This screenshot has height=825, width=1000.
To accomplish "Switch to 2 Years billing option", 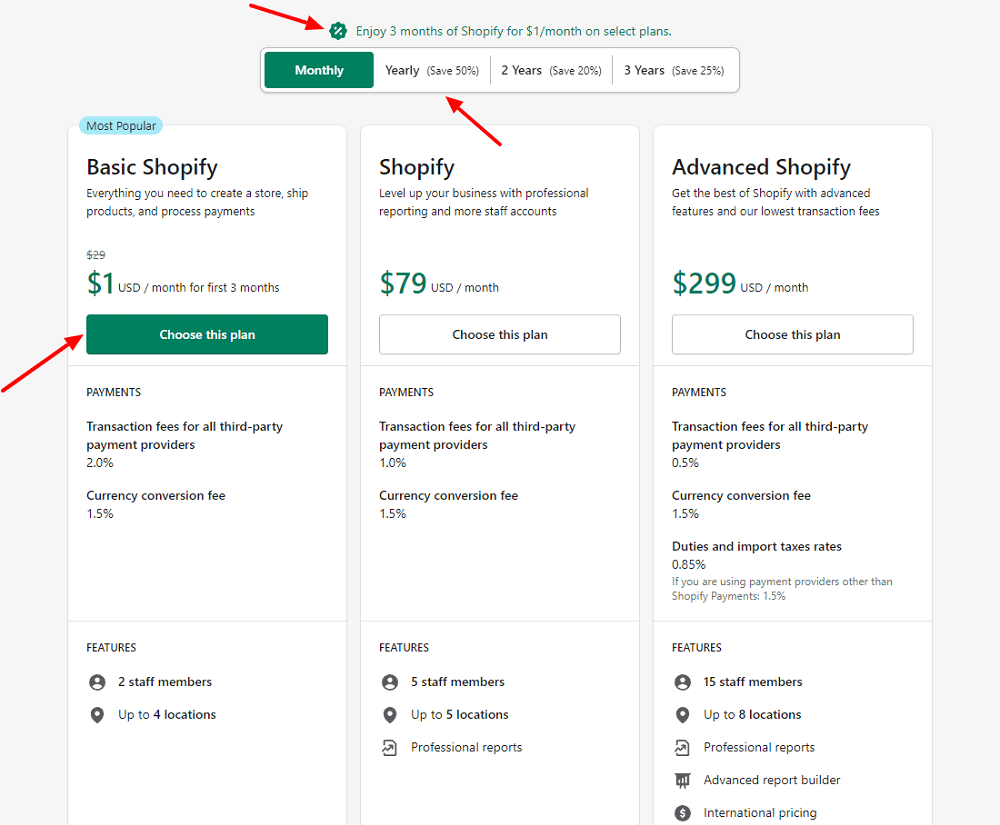I will coord(551,70).
